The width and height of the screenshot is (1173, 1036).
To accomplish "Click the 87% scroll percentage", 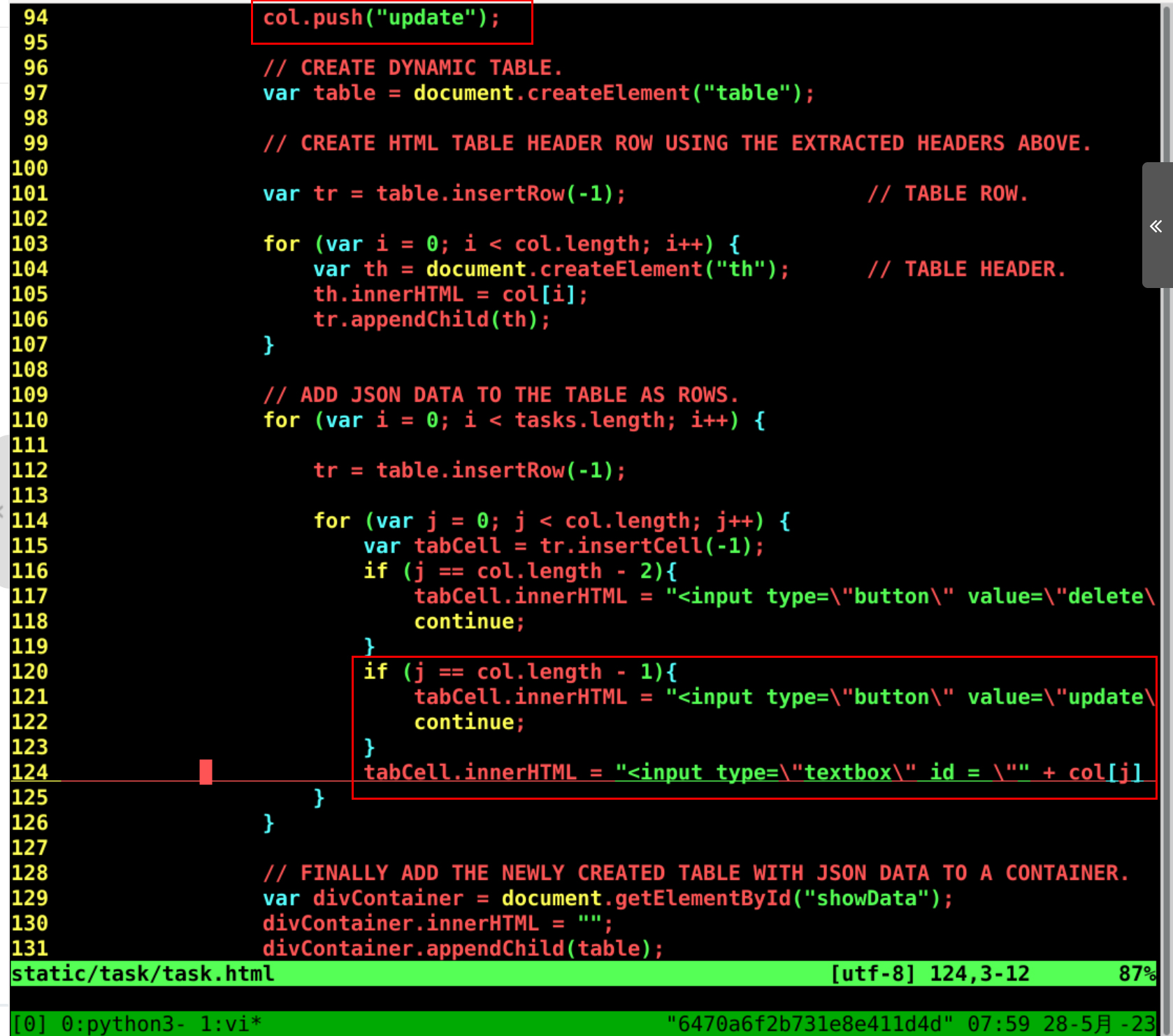I will pyautogui.click(x=1137, y=974).
